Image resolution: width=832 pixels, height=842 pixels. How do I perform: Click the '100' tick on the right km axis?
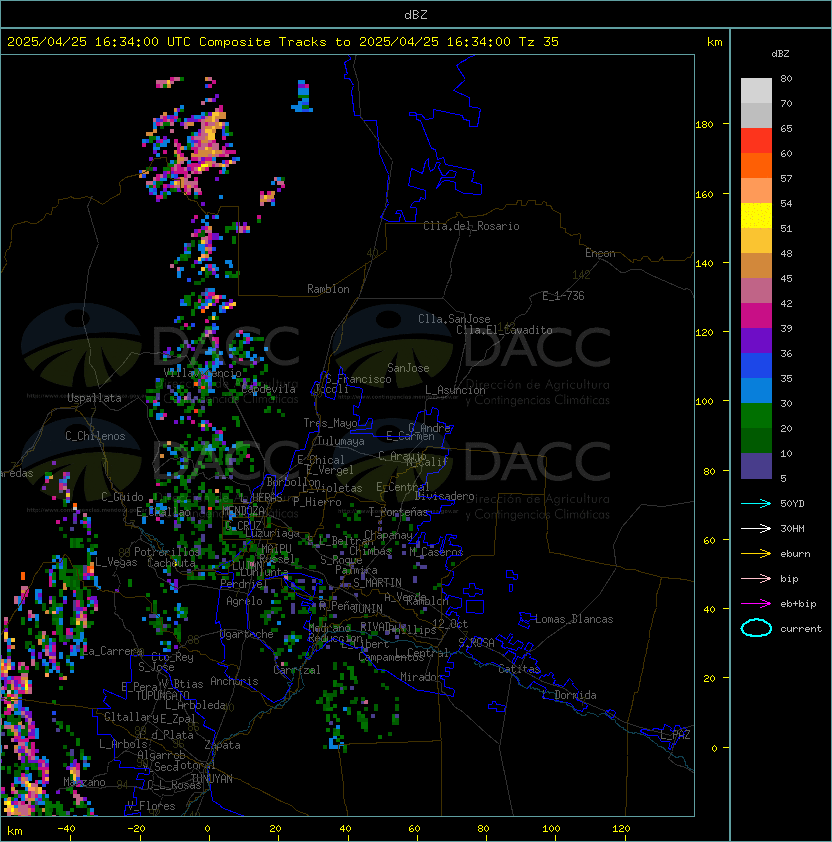(704, 402)
